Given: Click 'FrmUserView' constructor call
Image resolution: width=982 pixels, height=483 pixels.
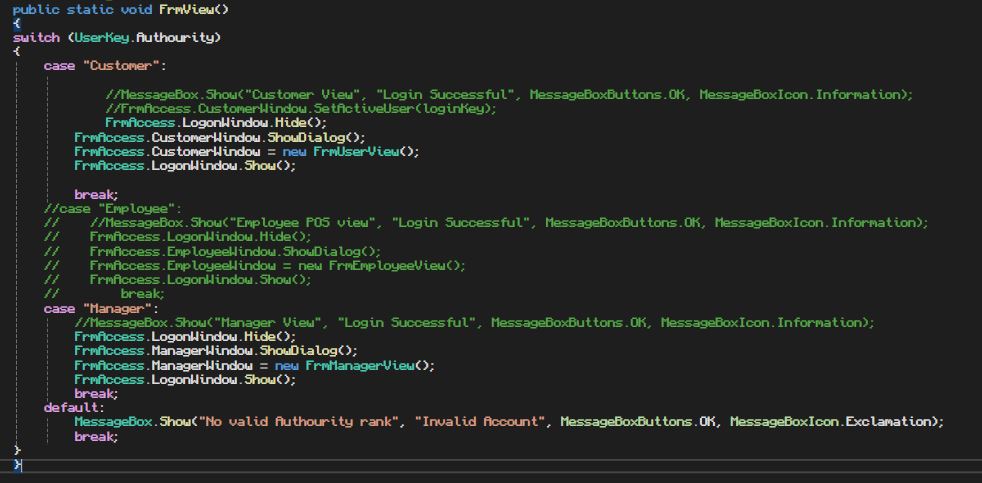Looking at the screenshot, I should pos(356,152).
